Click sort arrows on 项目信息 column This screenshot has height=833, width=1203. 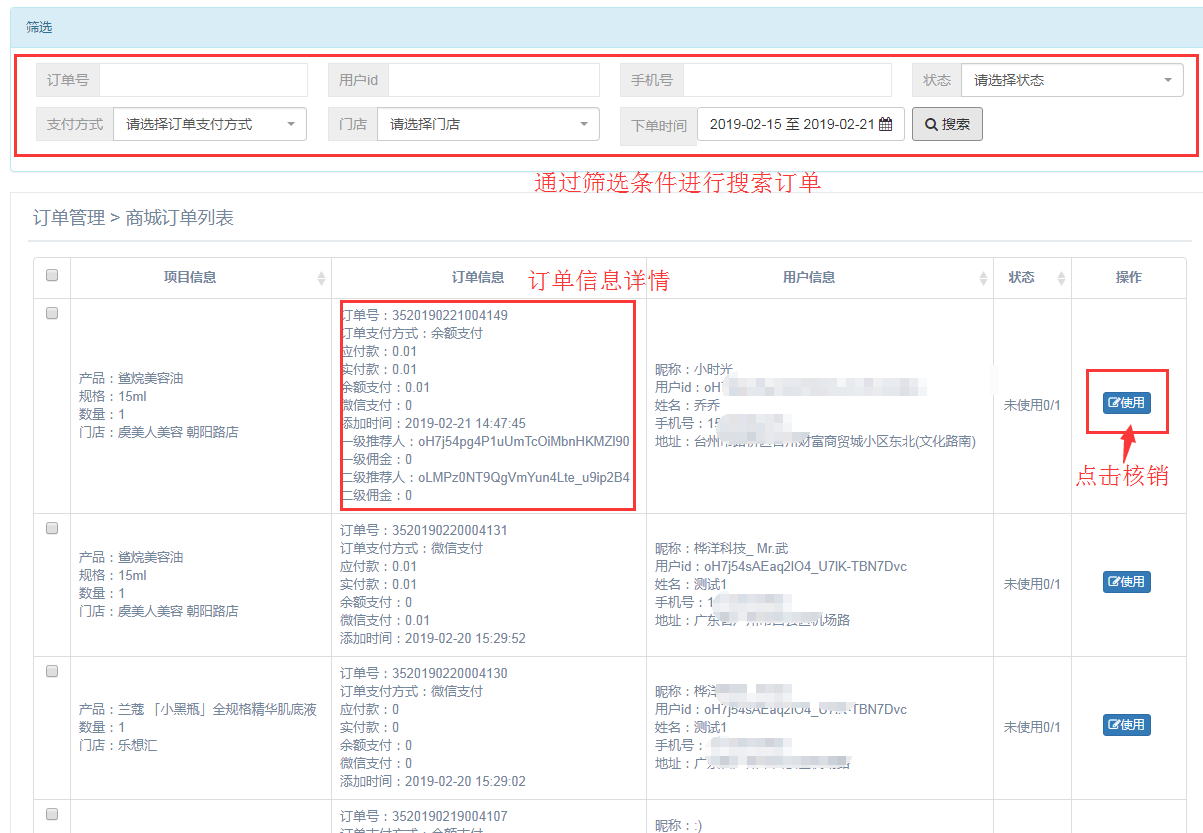321,278
